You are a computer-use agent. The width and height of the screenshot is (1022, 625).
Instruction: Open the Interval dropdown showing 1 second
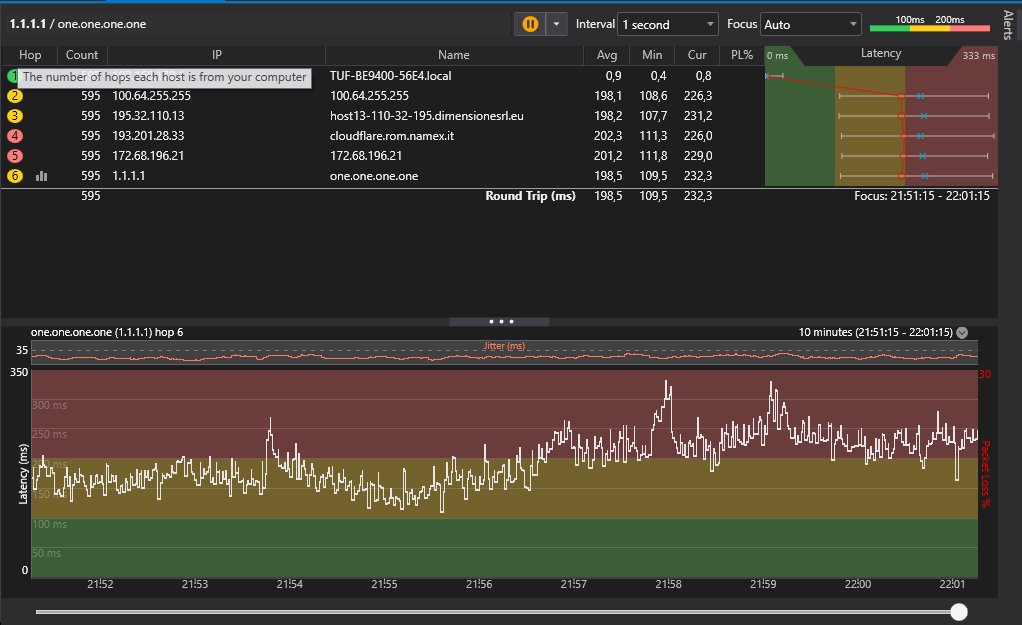coord(667,24)
